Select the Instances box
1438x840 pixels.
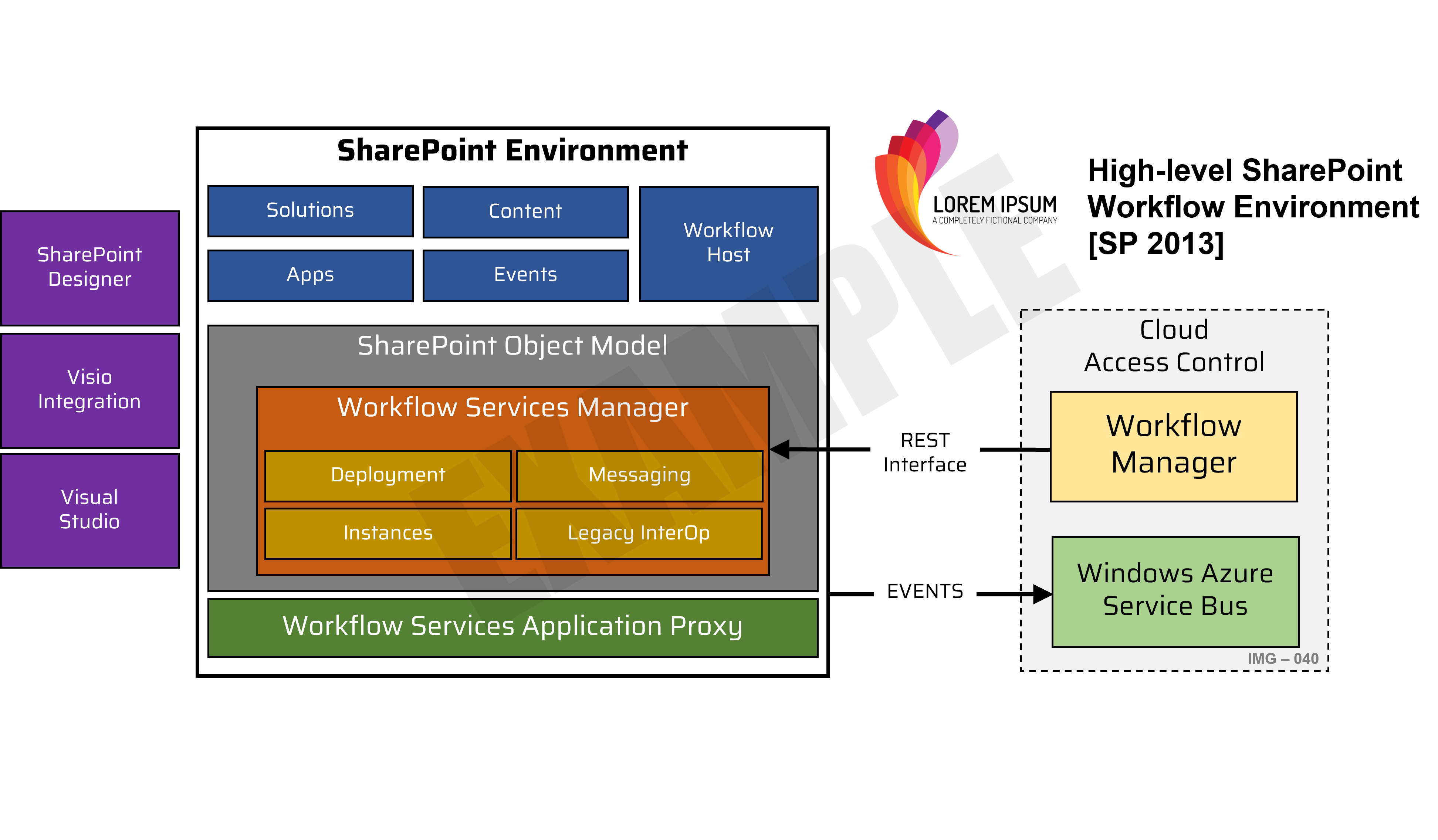pyautogui.click(x=388, y=533)
